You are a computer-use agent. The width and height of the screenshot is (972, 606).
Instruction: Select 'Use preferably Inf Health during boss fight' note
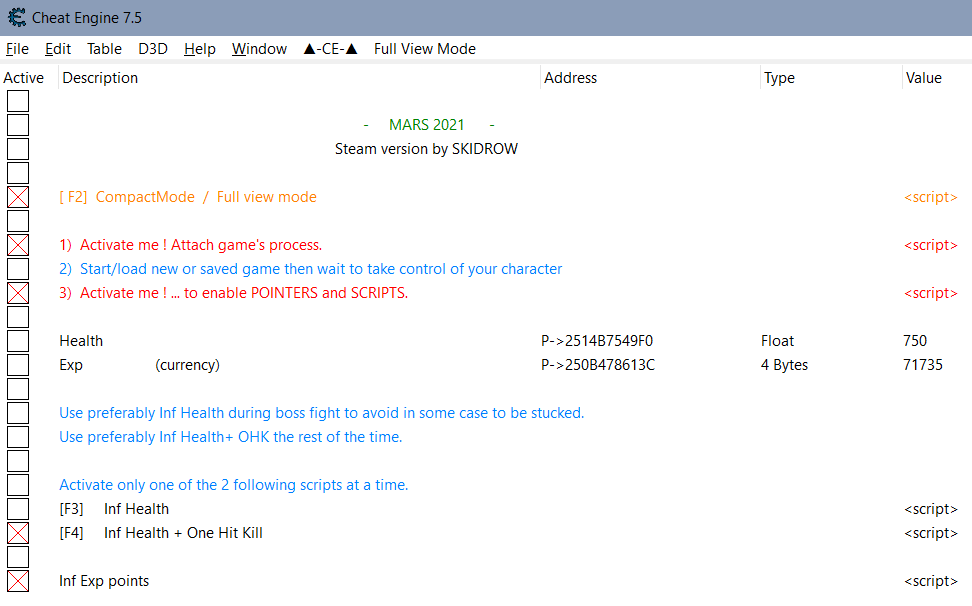coord(322,413)
